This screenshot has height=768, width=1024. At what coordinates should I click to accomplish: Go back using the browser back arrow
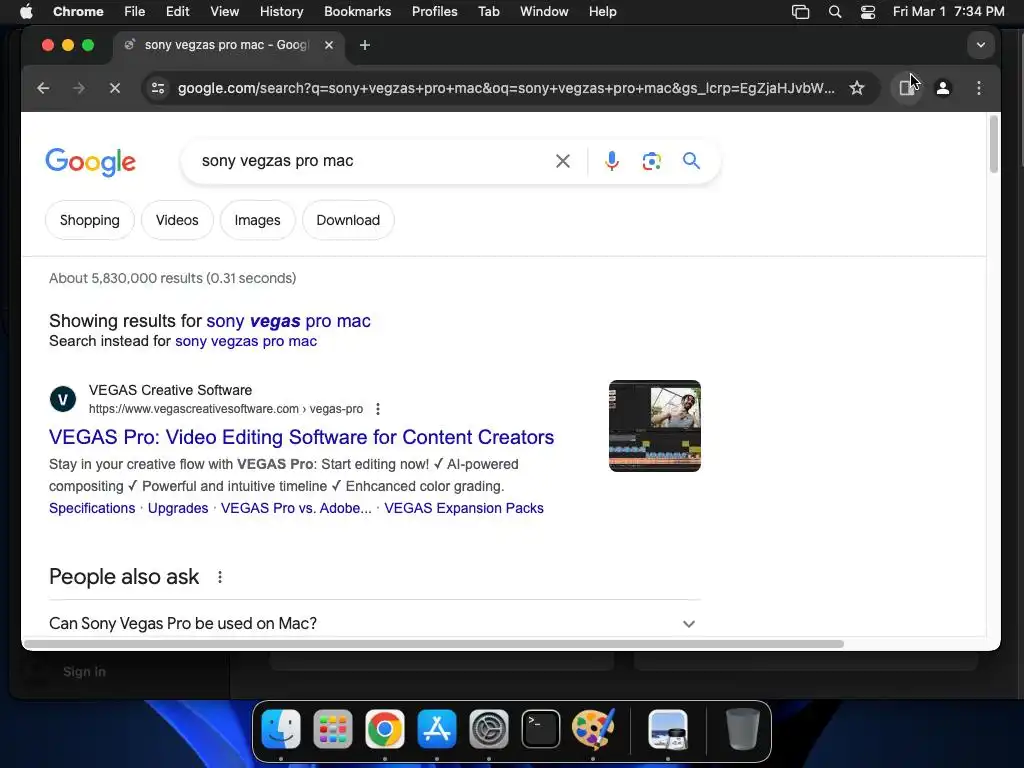pos(43,88)
